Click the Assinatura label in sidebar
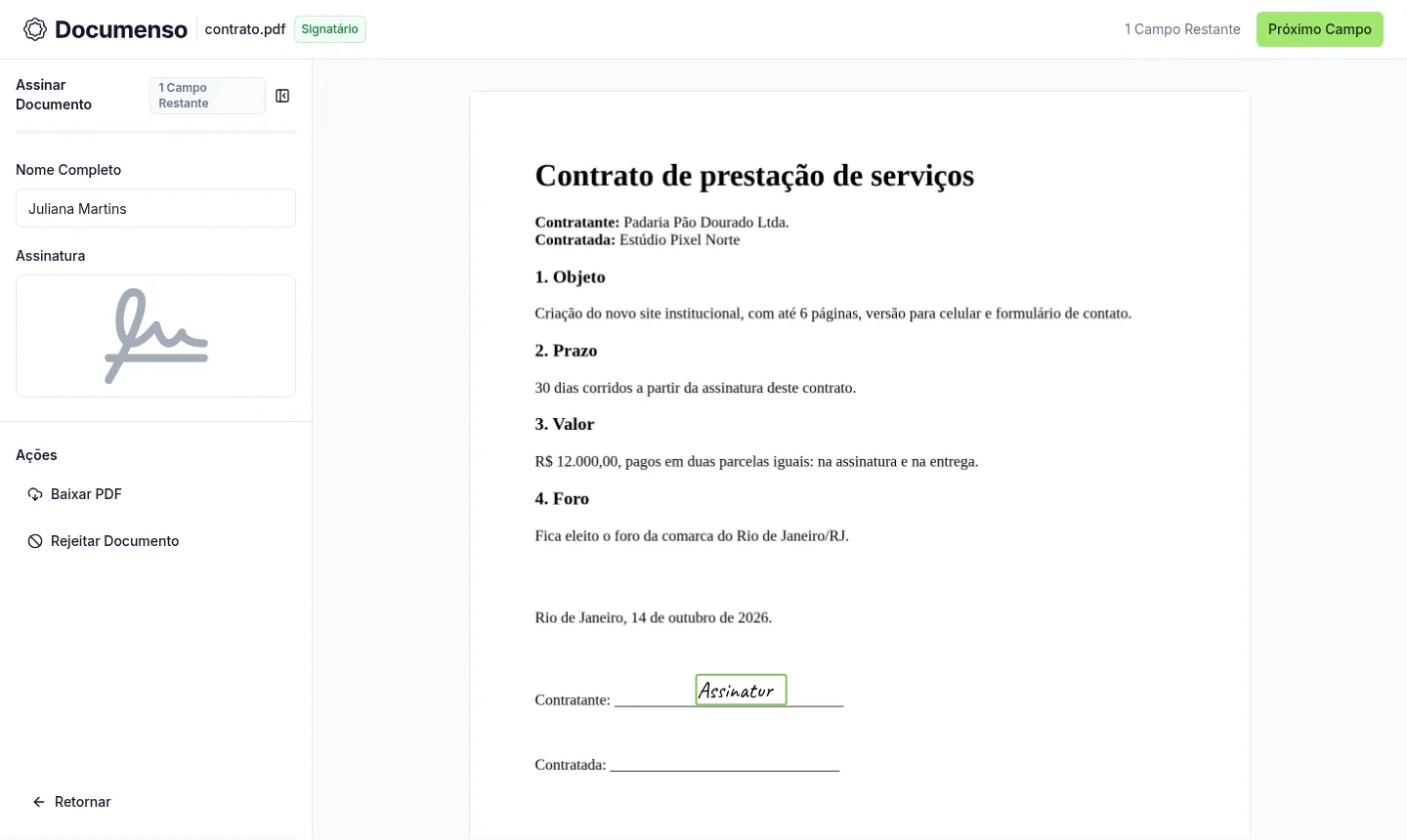 [x=51, y=256]
